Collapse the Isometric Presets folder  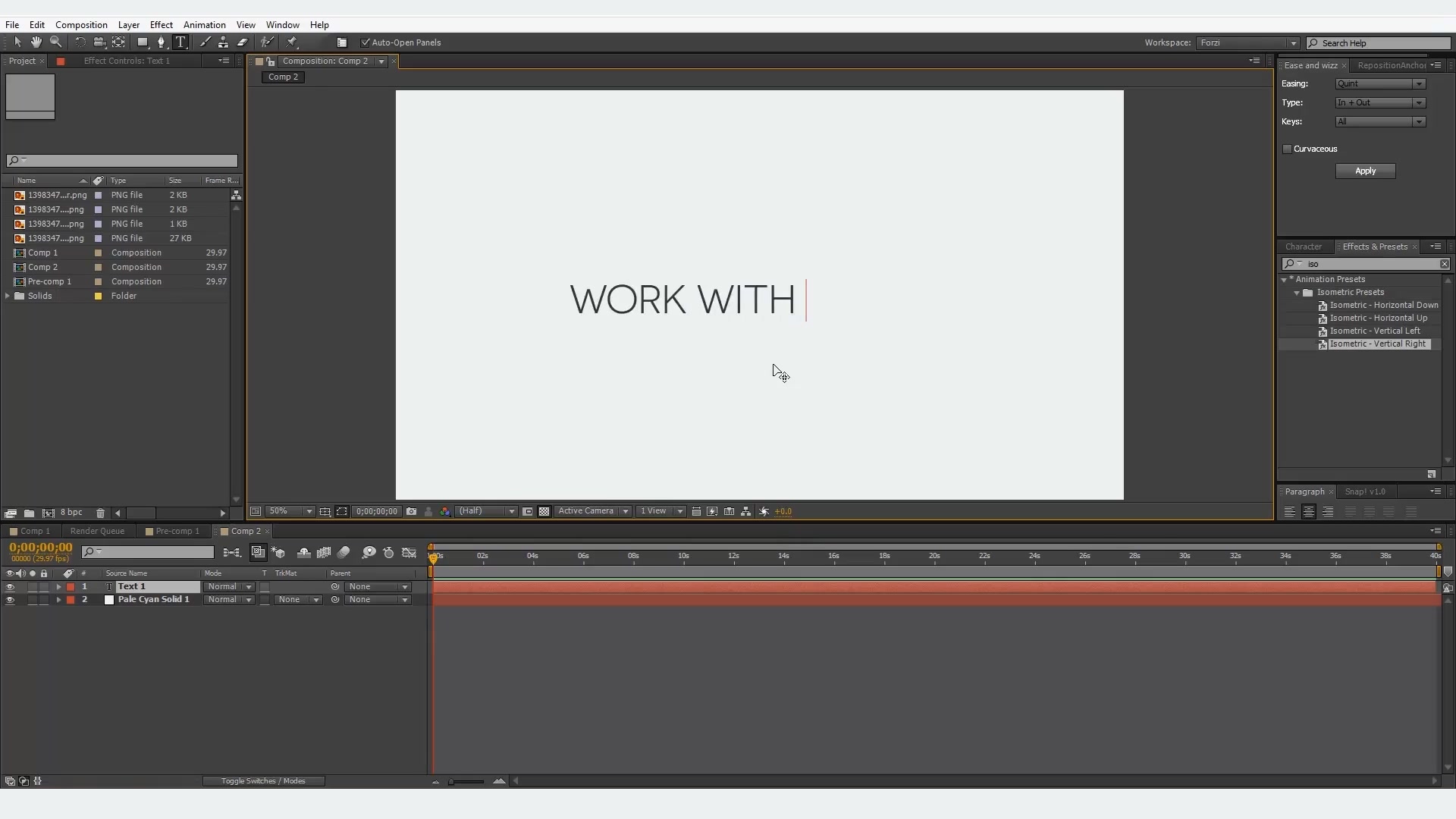coord(1297,293)
